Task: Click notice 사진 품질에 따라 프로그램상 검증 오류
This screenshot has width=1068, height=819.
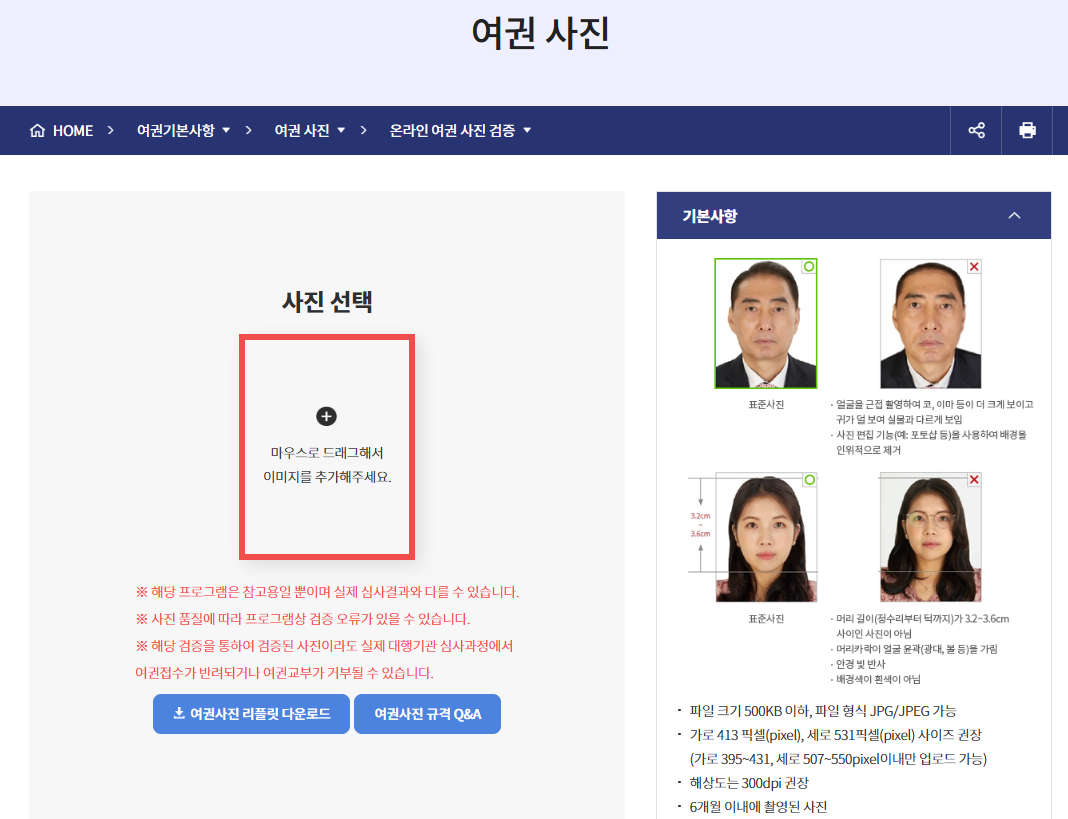Action: (x=302, y=619)
